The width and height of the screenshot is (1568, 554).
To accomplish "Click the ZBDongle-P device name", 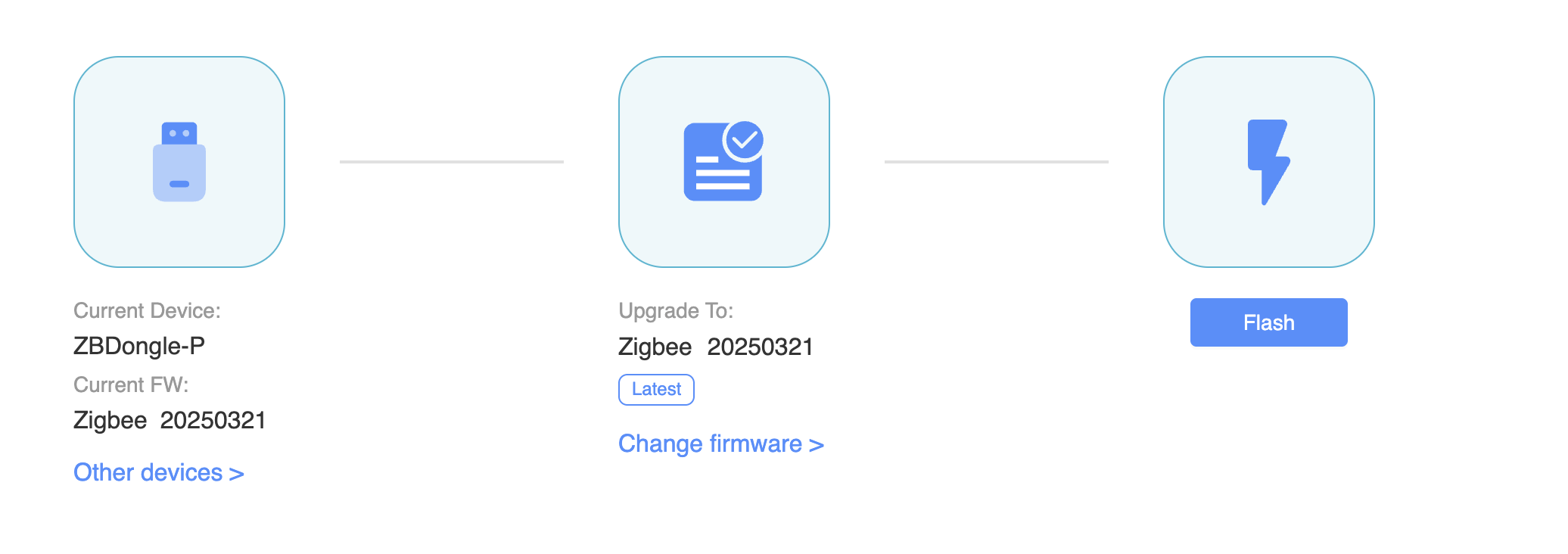I will pos(139,346).
